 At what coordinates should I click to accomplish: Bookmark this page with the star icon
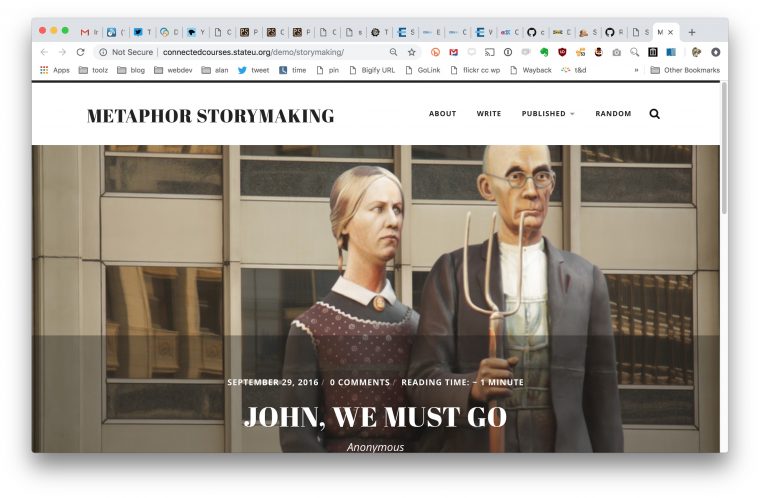coord(412,52)
